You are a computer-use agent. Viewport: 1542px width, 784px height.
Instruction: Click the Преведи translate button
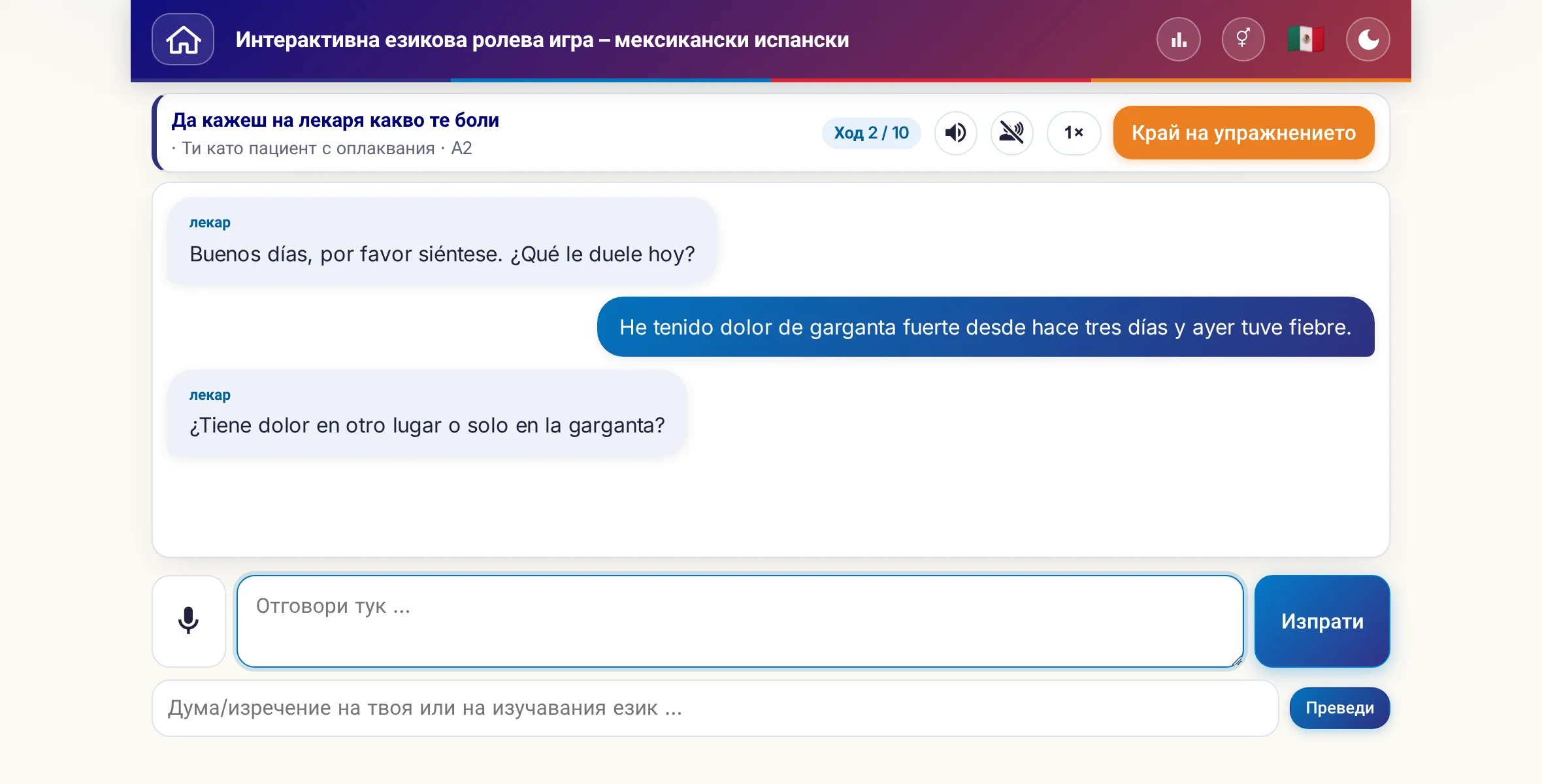1339,708
